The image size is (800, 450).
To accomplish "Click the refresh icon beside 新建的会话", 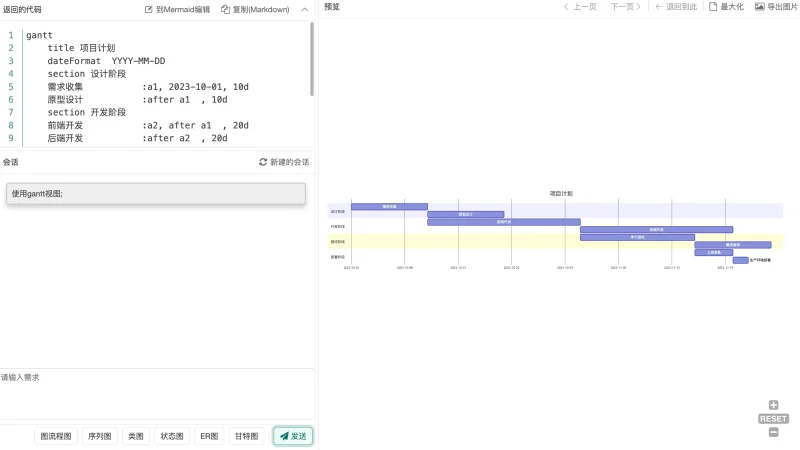I will (x=263, y=162).
